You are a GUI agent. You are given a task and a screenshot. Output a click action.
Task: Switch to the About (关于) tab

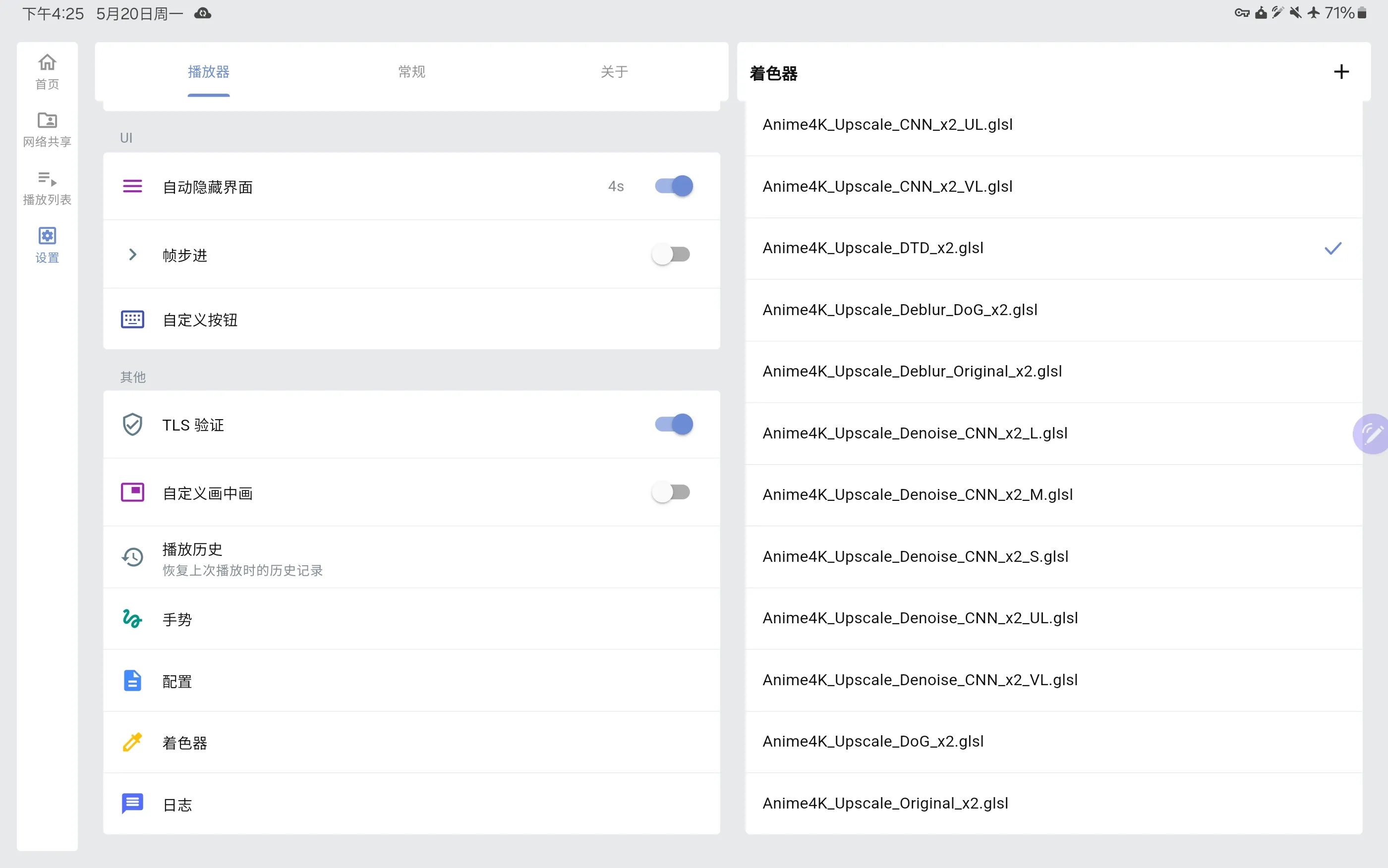click(614, 72)
